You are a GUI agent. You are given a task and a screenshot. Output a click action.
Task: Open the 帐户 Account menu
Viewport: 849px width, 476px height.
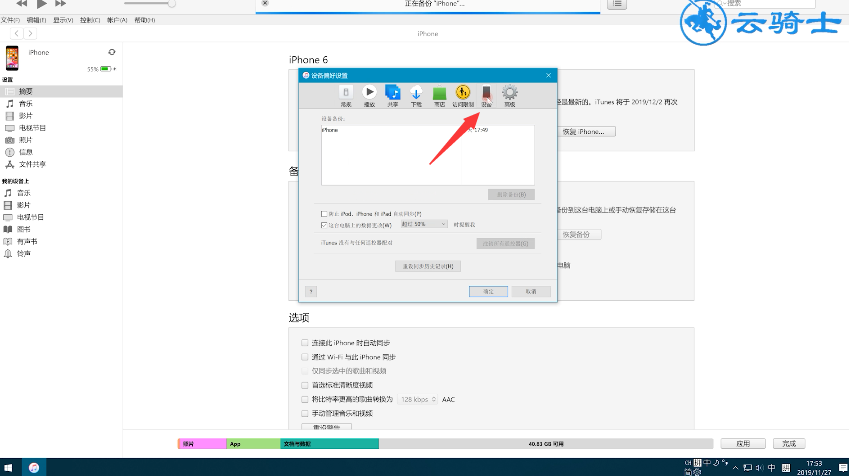point(117,20)
